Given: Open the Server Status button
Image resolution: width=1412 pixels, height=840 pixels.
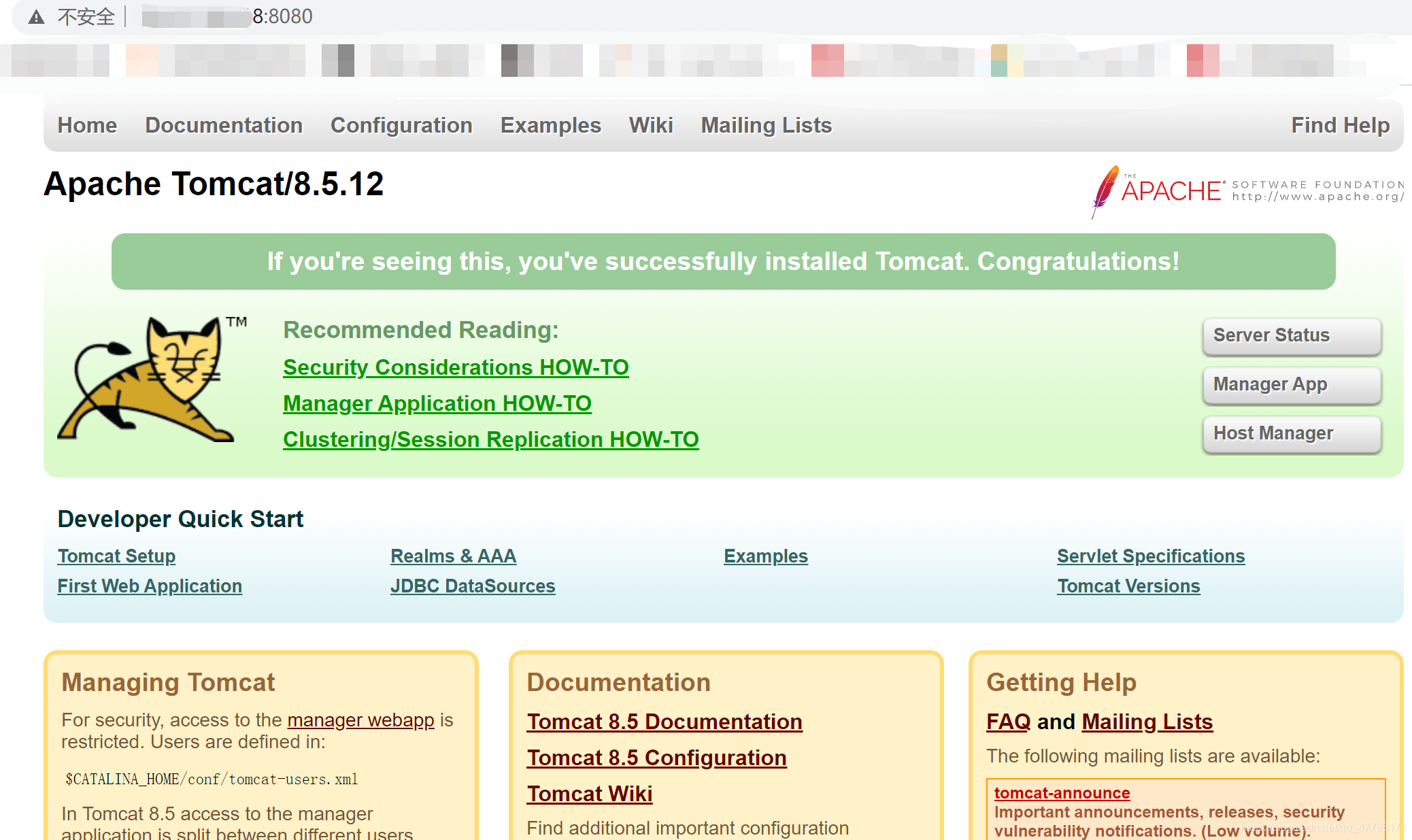Looking at the screenshot, I should click(x=1291, y=335).
